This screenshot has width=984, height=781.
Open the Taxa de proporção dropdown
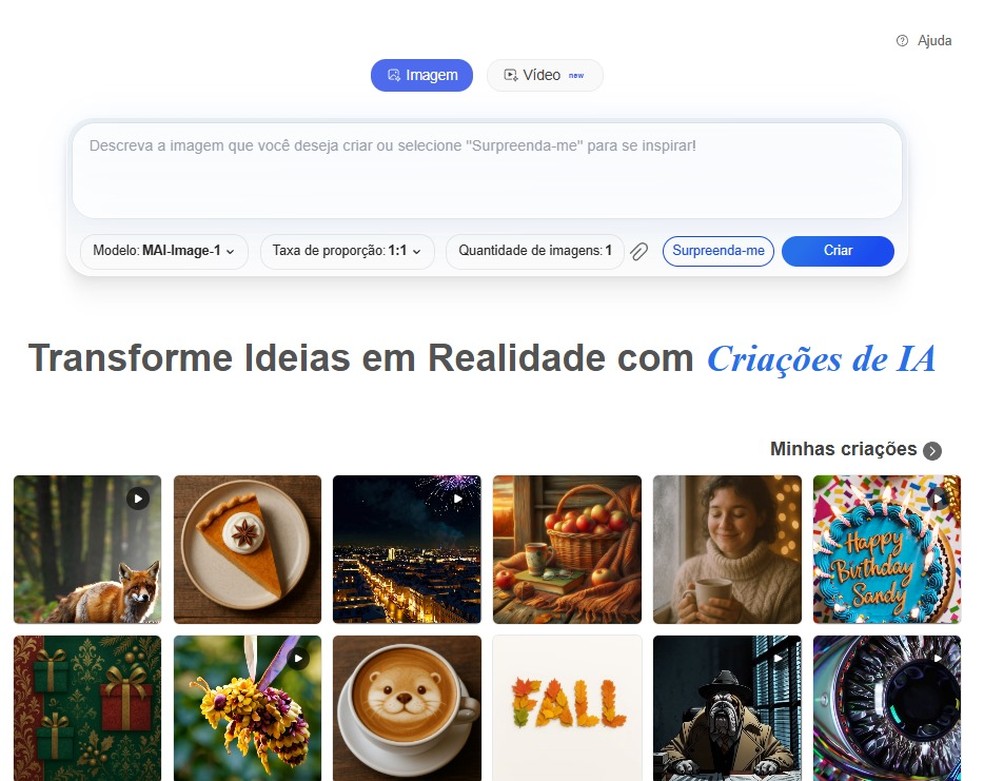[347, 251]
